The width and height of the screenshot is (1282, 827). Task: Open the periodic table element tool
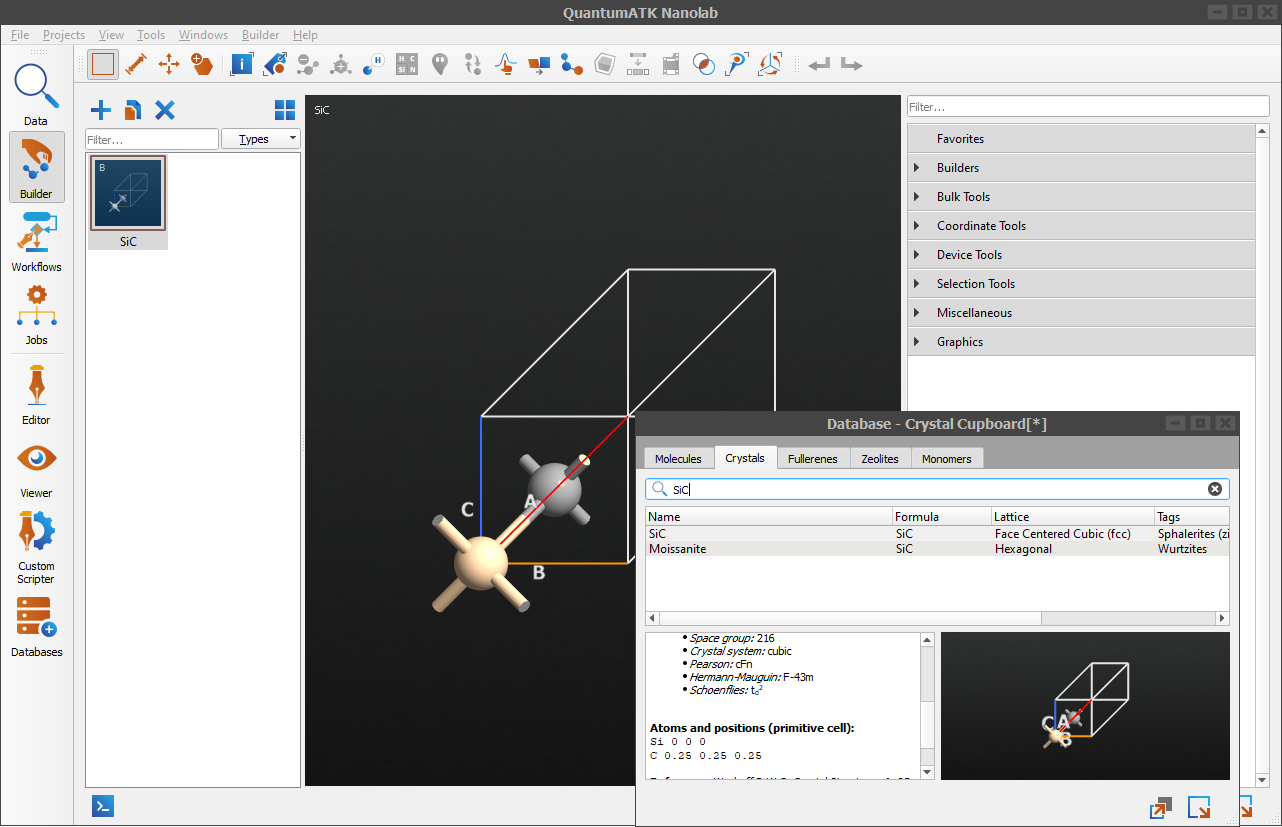[x=407, y=64]
